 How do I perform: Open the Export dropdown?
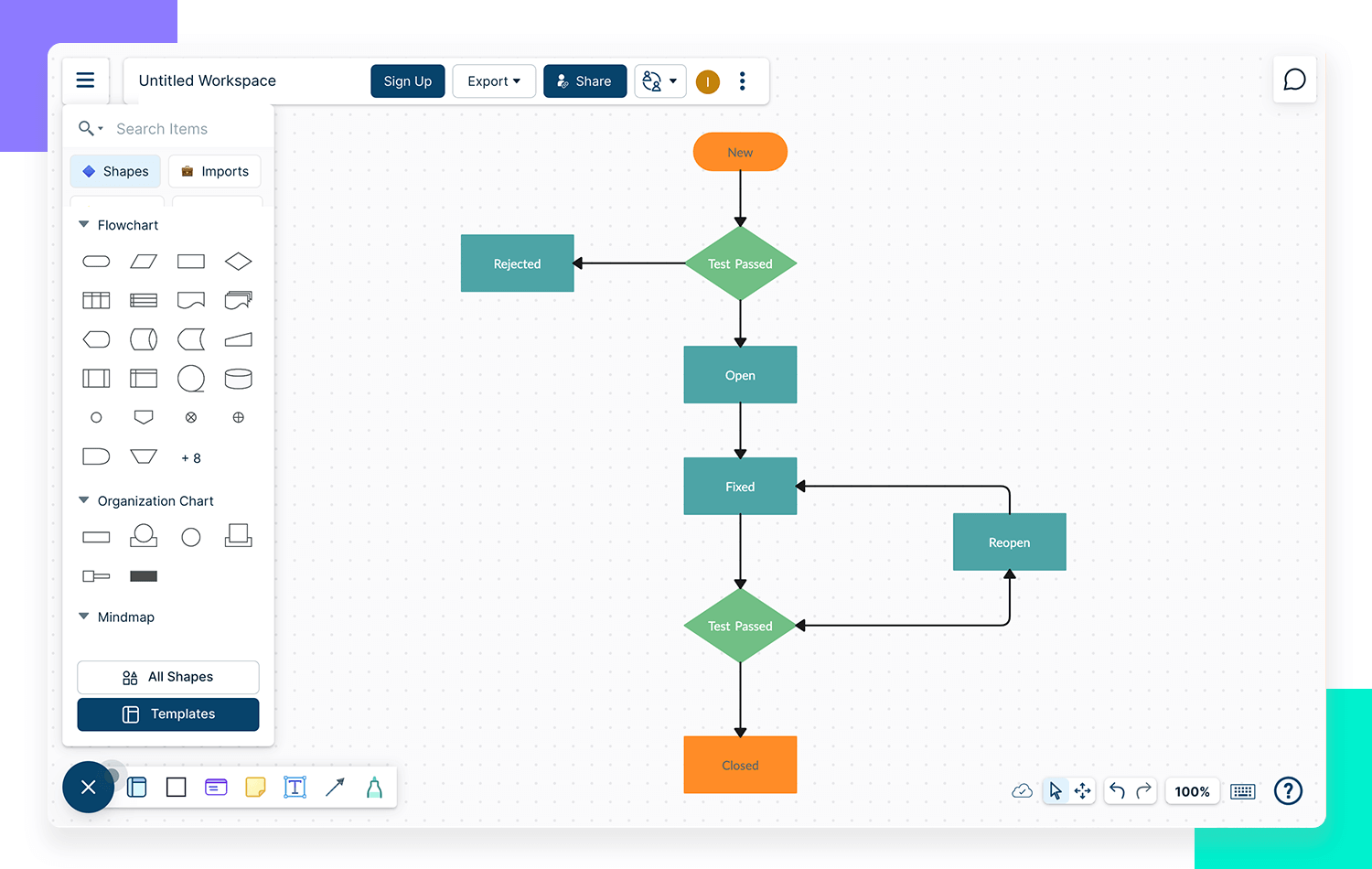click(x=494, y=81)
